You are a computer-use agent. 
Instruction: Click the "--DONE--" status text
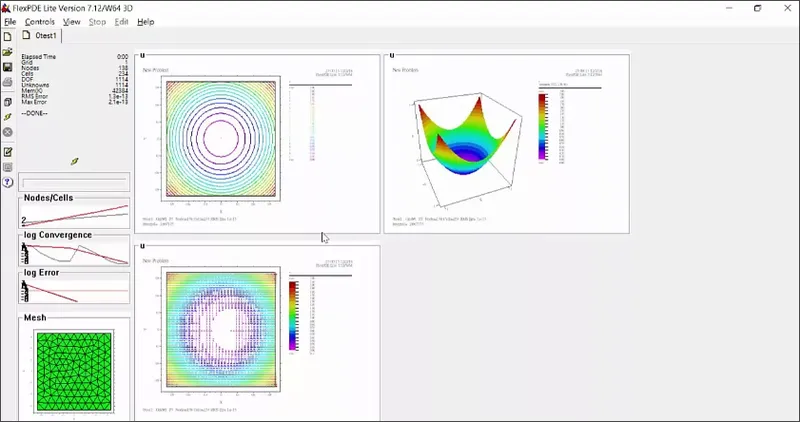tap(35, 113)
